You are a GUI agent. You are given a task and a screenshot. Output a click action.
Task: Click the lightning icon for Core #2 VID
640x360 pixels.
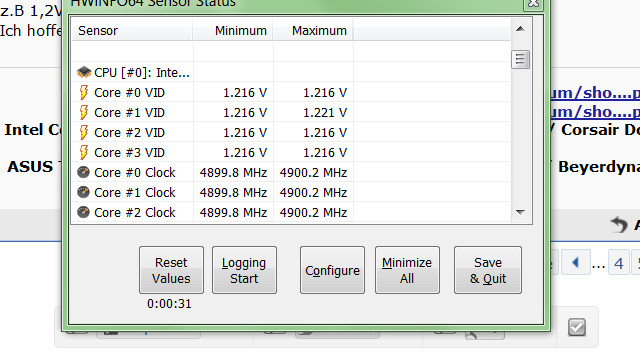coord(84,133)
